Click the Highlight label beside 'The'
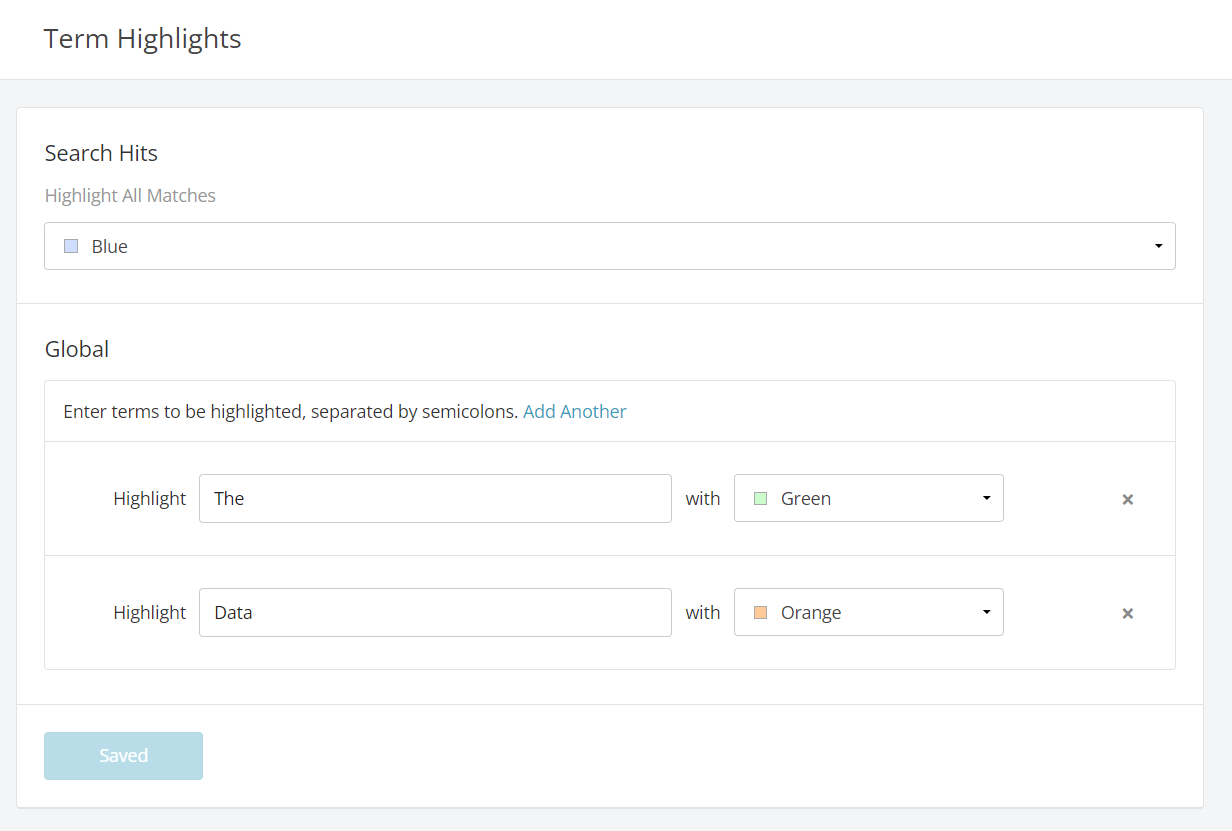 (x=150, y=498)
